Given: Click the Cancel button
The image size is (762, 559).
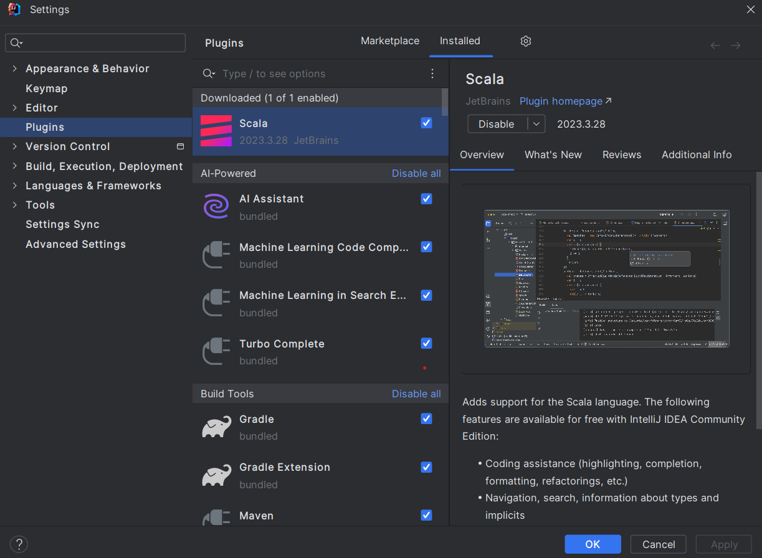Looking at the screenshot, I should (658, 544).
